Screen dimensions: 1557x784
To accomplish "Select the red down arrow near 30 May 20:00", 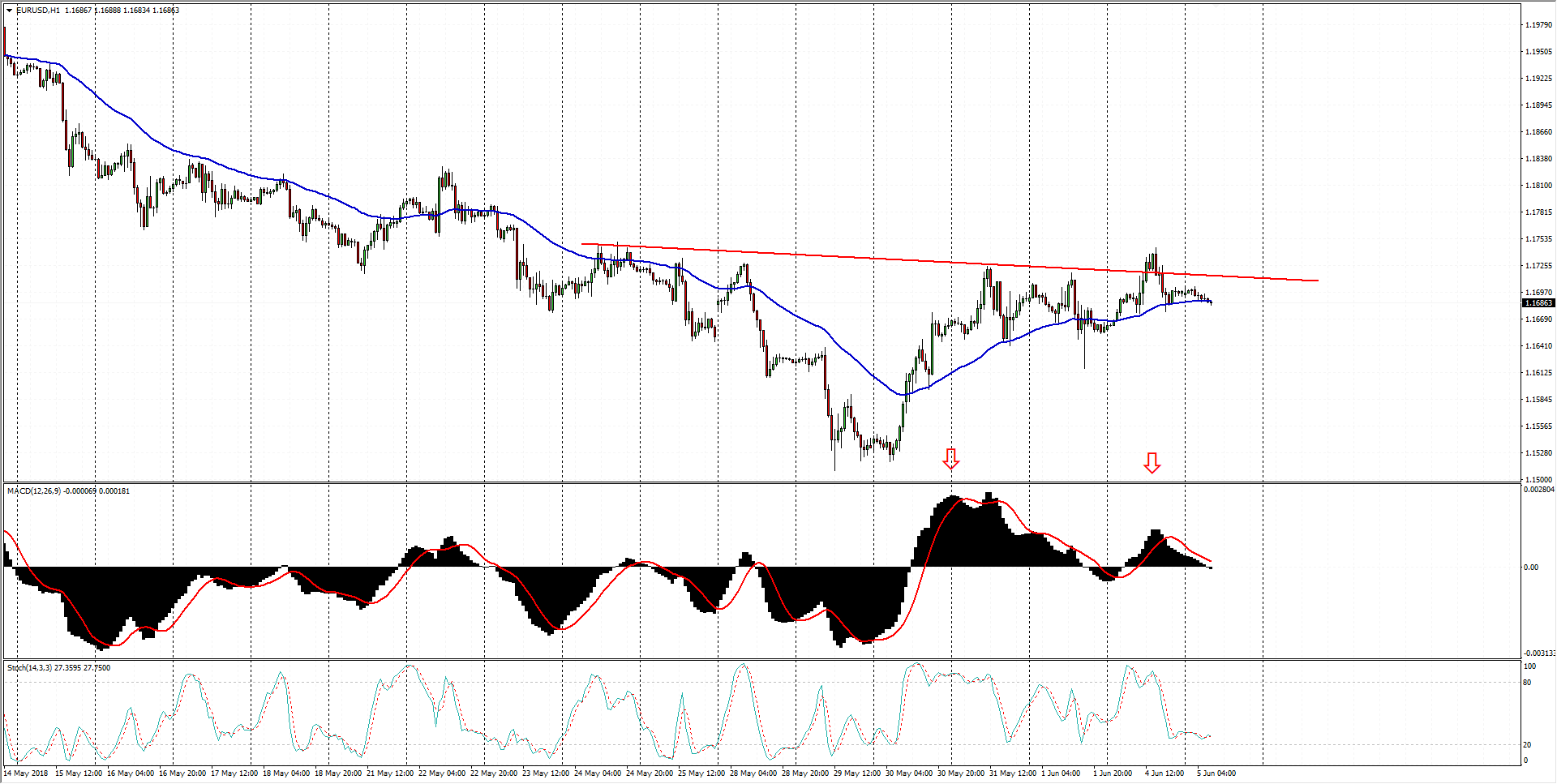I will point(951,459).
